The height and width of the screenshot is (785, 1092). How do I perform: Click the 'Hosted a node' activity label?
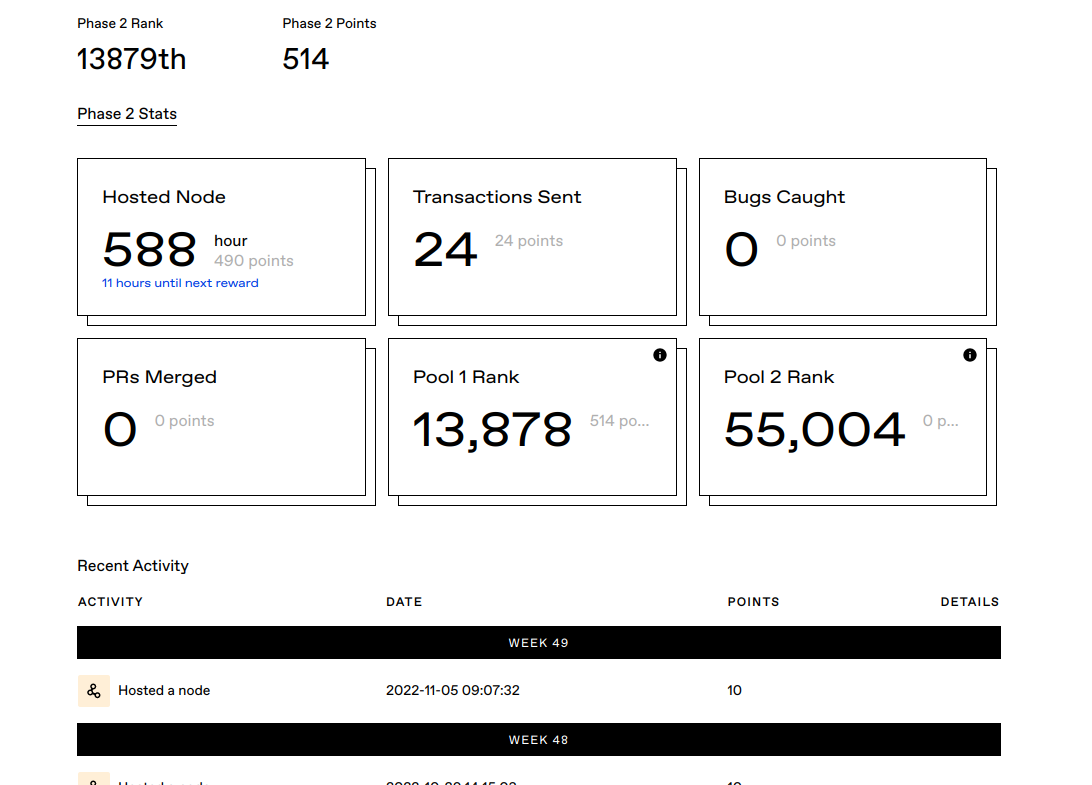[164, 690]
